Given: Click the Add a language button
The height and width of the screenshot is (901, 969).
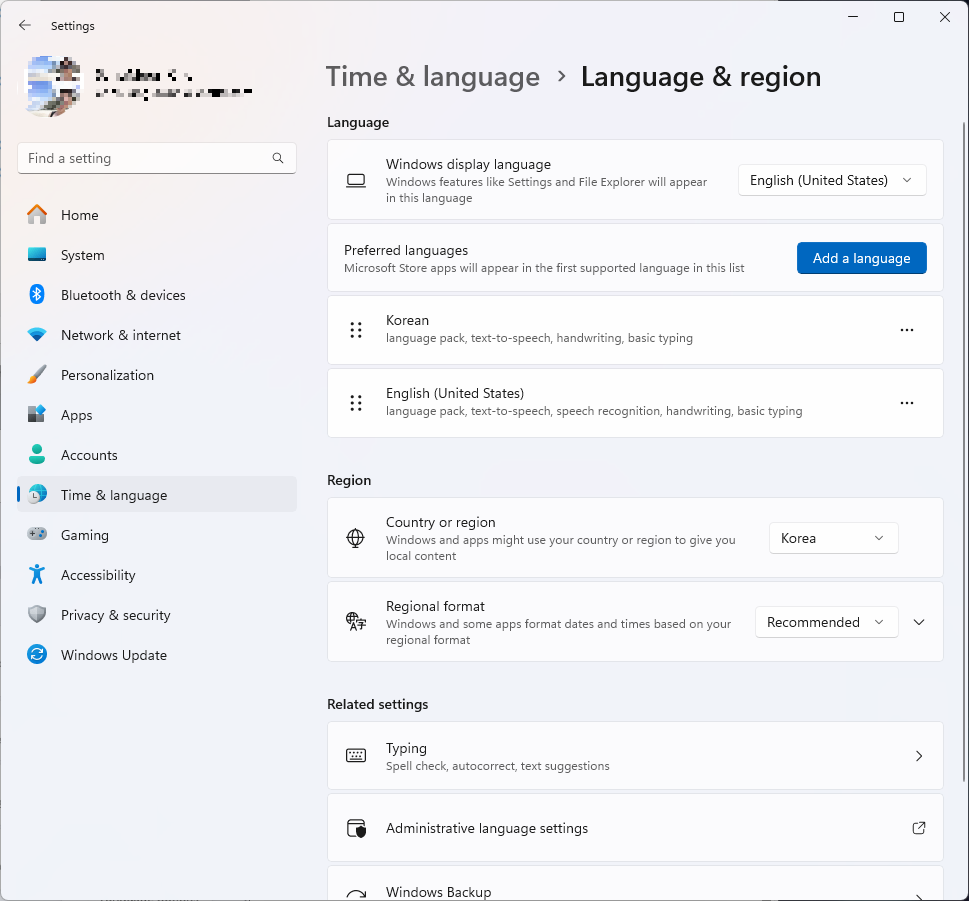Looking at the screenshot, I should click(x=861, y=258).
